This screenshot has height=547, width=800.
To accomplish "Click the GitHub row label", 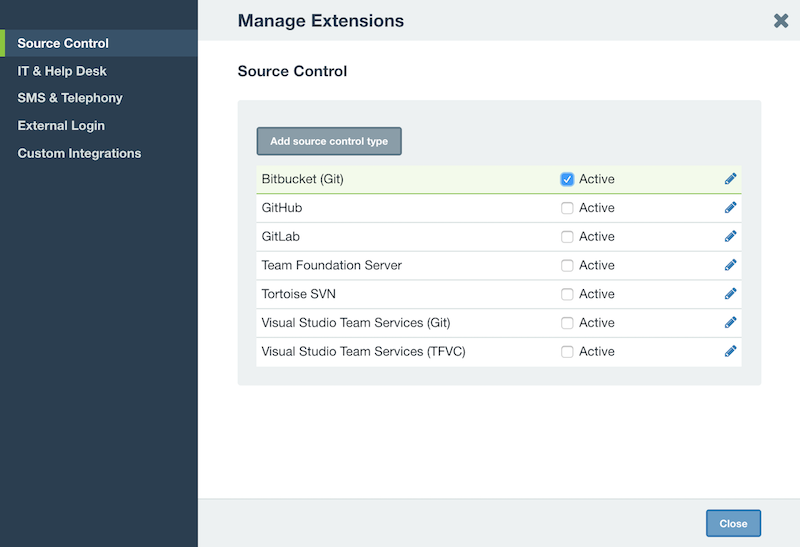I will [282, 208].
